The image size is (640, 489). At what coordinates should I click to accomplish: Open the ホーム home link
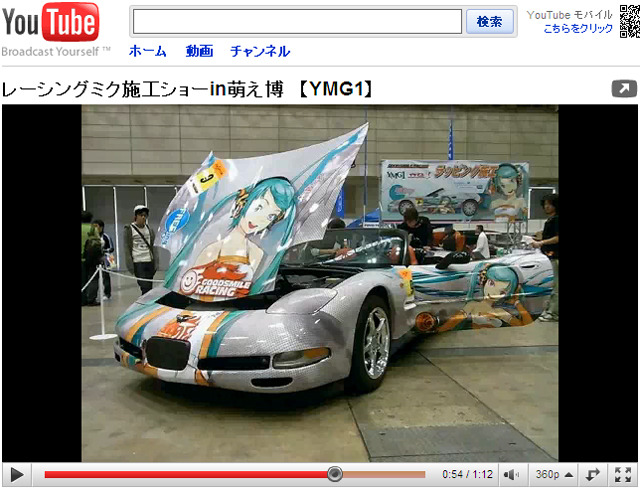[147, 51]
